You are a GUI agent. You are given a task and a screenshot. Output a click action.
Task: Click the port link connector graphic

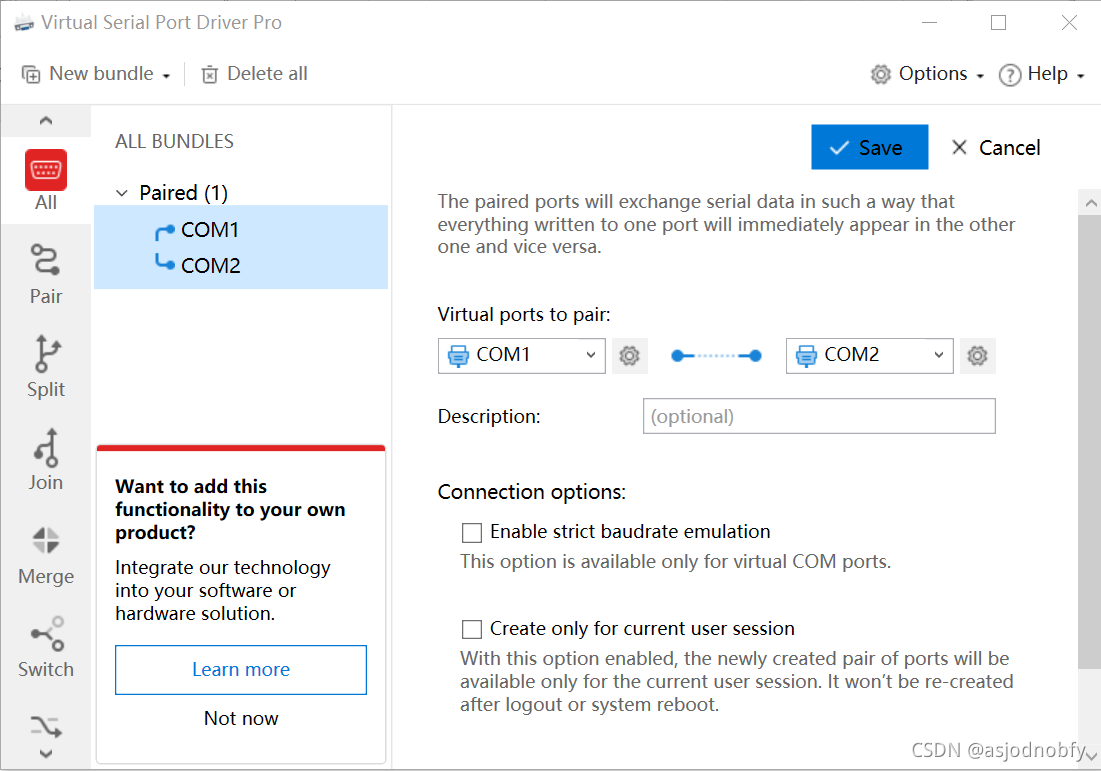[716, 356]
